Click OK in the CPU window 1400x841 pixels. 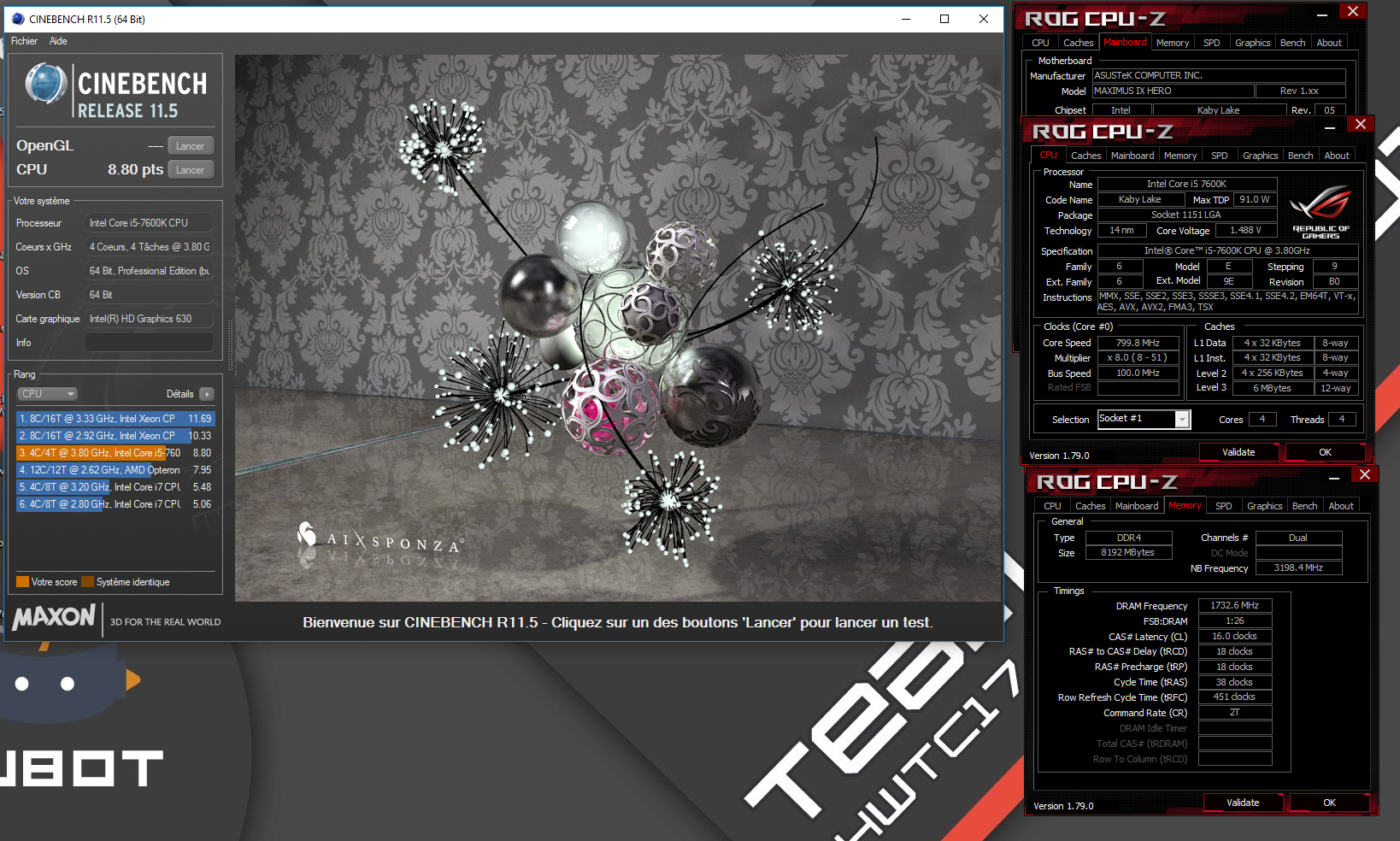[x=1325, y=452]
